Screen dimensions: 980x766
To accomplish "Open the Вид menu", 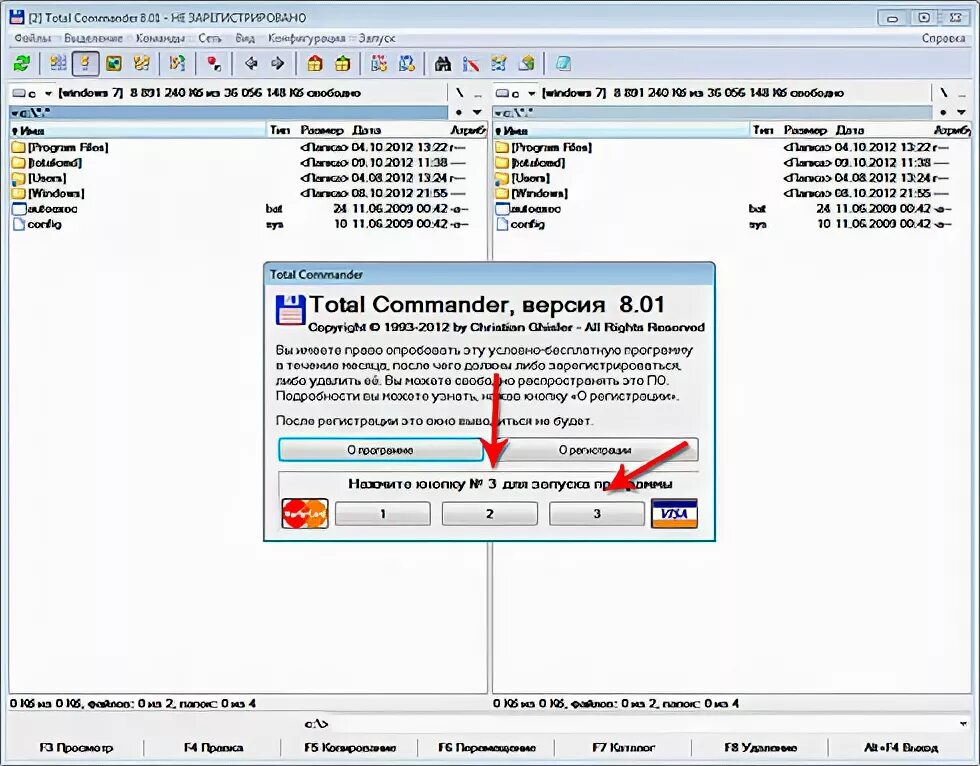I will pyautogui.click(x=245, y=38).
